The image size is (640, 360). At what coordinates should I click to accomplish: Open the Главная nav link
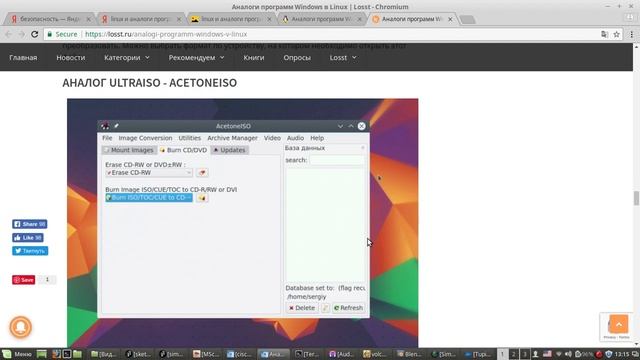point(23,58)
